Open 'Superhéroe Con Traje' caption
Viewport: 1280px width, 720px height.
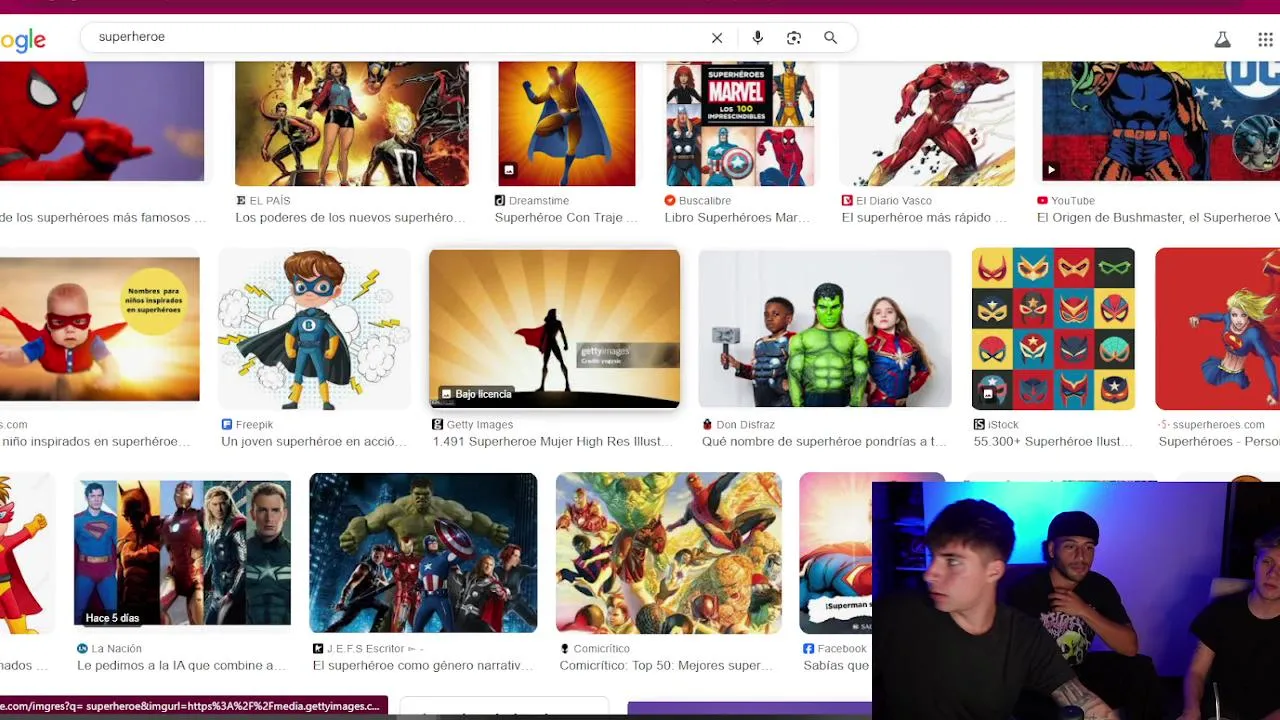tap(566, 217)
